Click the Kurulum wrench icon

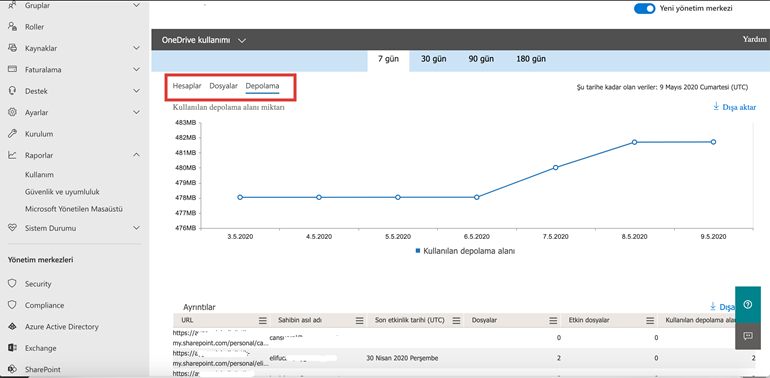(12, 134)
